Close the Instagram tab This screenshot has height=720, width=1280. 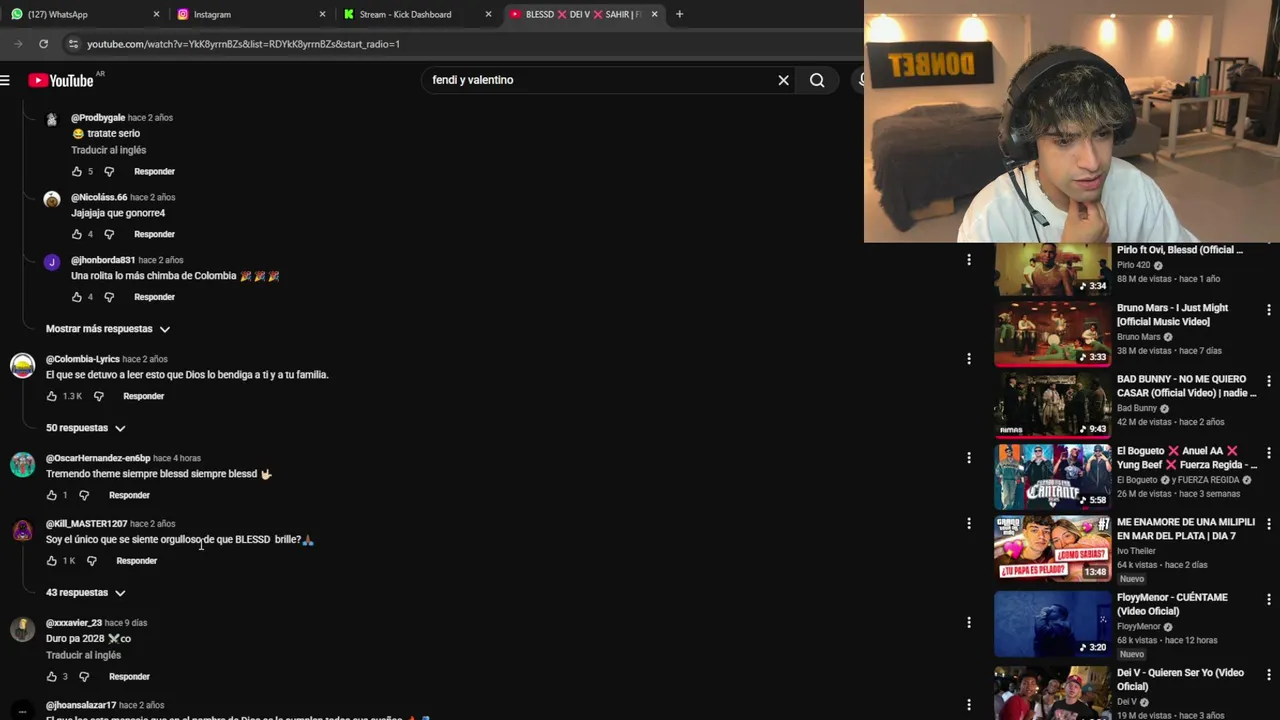point(322,14)
